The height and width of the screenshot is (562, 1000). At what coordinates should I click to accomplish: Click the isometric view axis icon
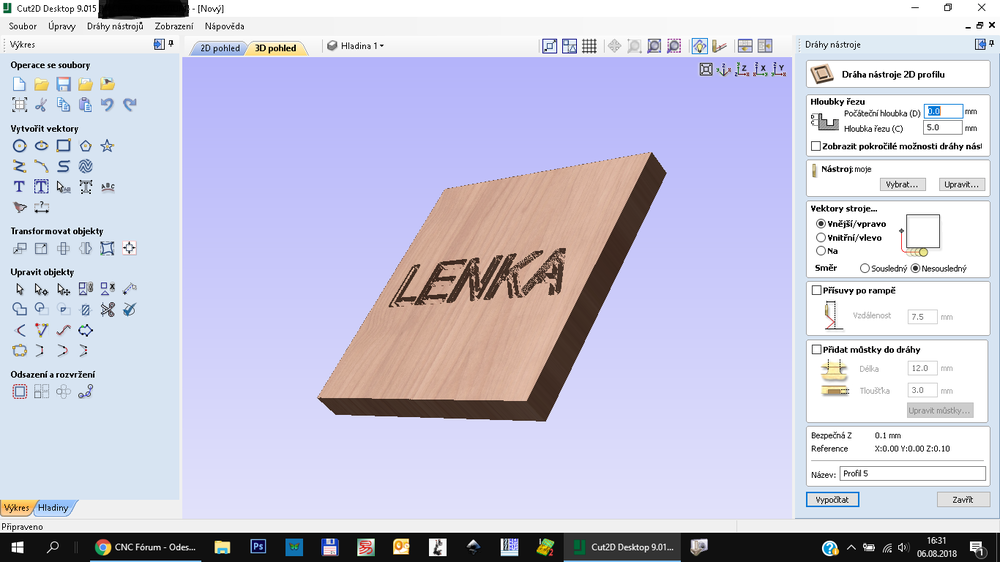[x=724, y=69]
